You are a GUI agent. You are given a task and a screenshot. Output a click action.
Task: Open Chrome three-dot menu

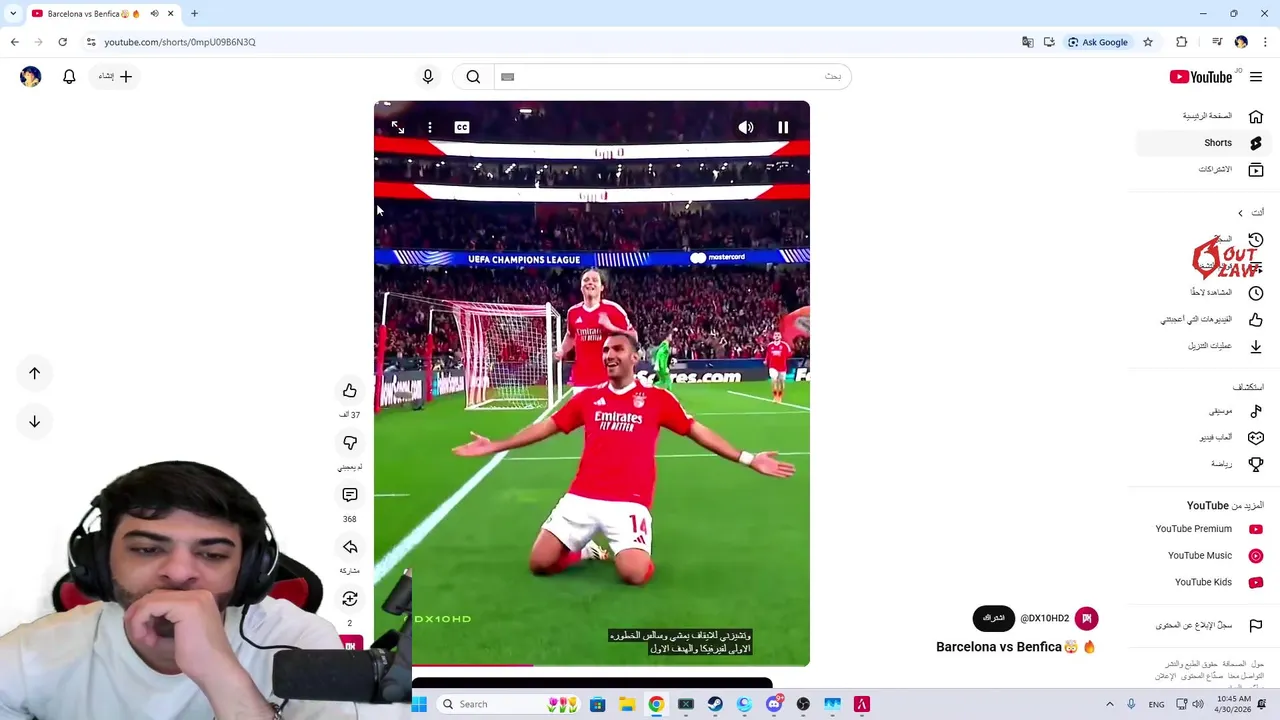[1265, 42]
